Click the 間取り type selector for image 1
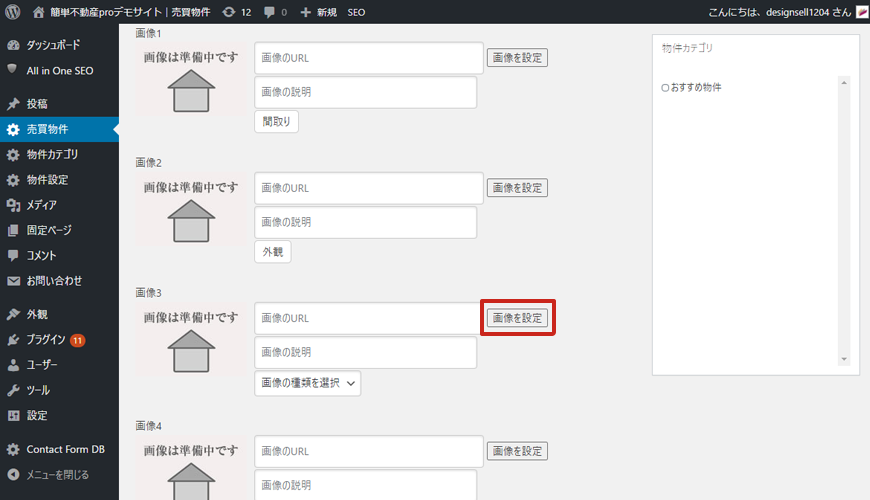870x500 pixels. click(x=276, y=122)
